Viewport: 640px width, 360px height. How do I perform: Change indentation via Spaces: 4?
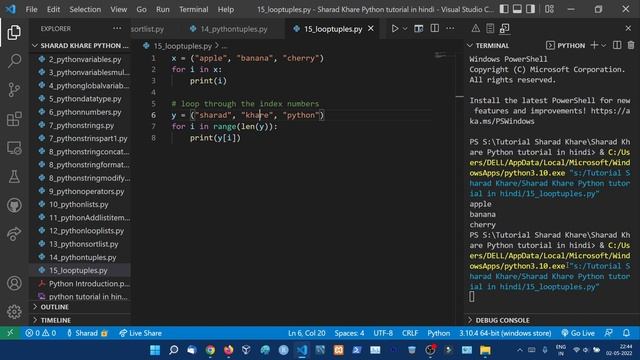click(349, 333)
